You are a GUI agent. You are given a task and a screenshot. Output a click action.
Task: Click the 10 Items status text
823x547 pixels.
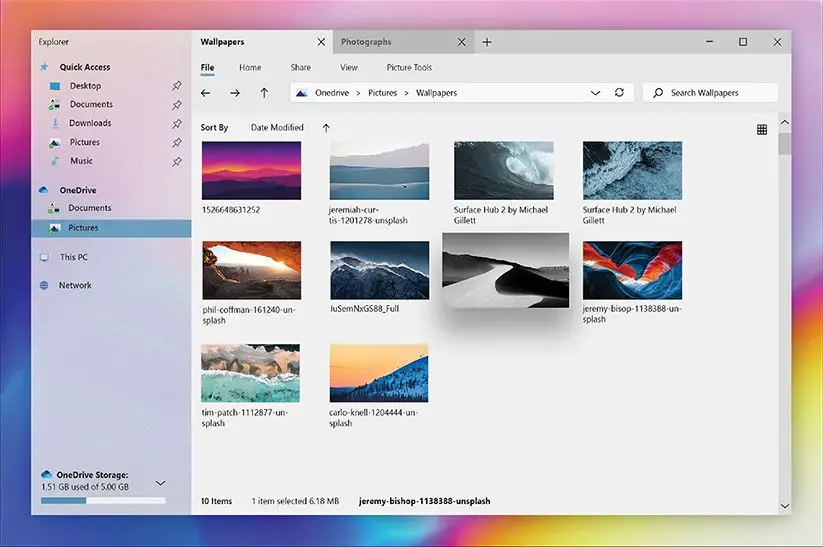point(216,501)
